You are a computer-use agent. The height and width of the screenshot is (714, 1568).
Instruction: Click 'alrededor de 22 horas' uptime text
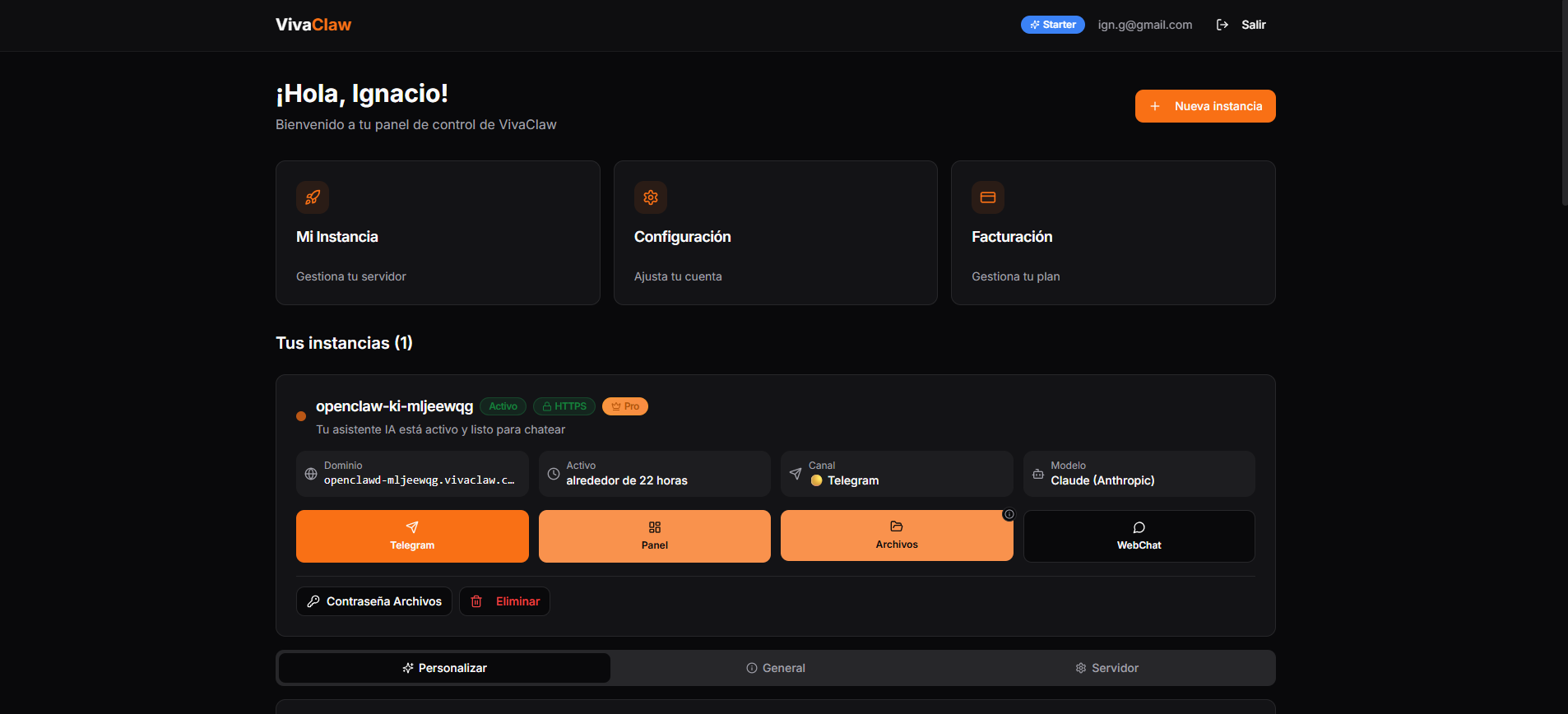[x=627, y=480]
